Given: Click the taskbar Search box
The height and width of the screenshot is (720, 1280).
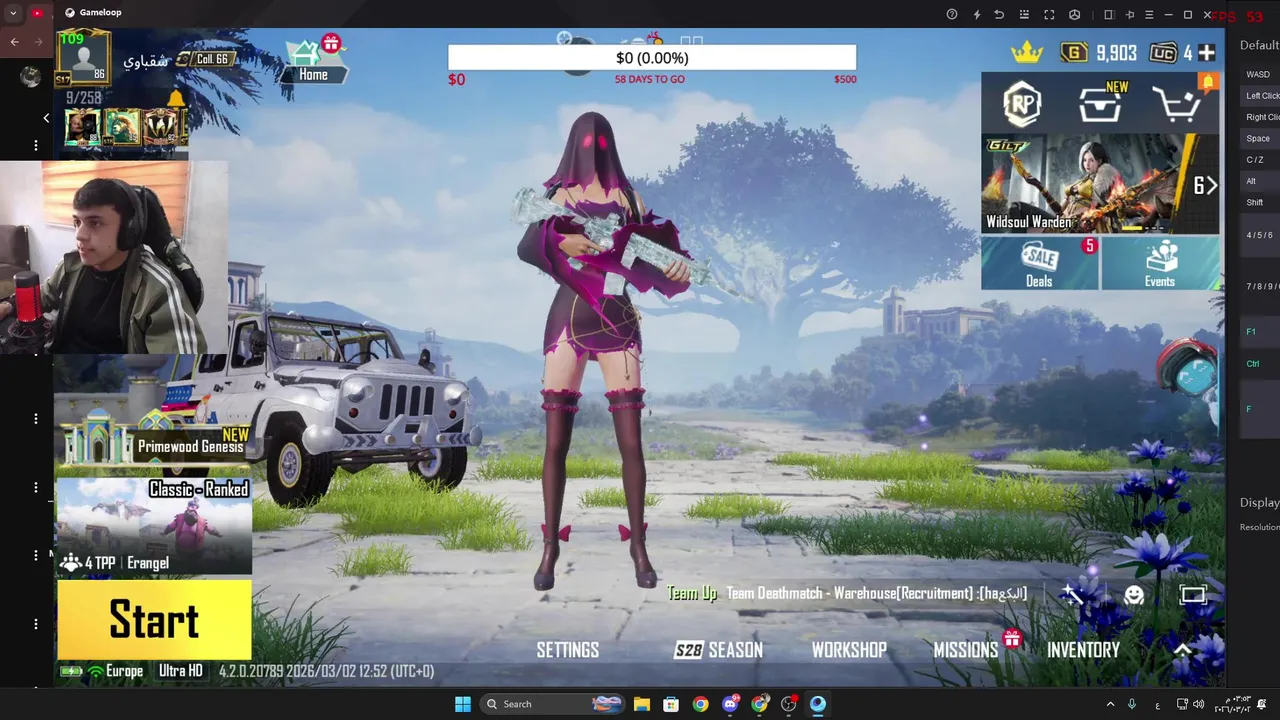Looking at the screenshot, I should [550, 704].
